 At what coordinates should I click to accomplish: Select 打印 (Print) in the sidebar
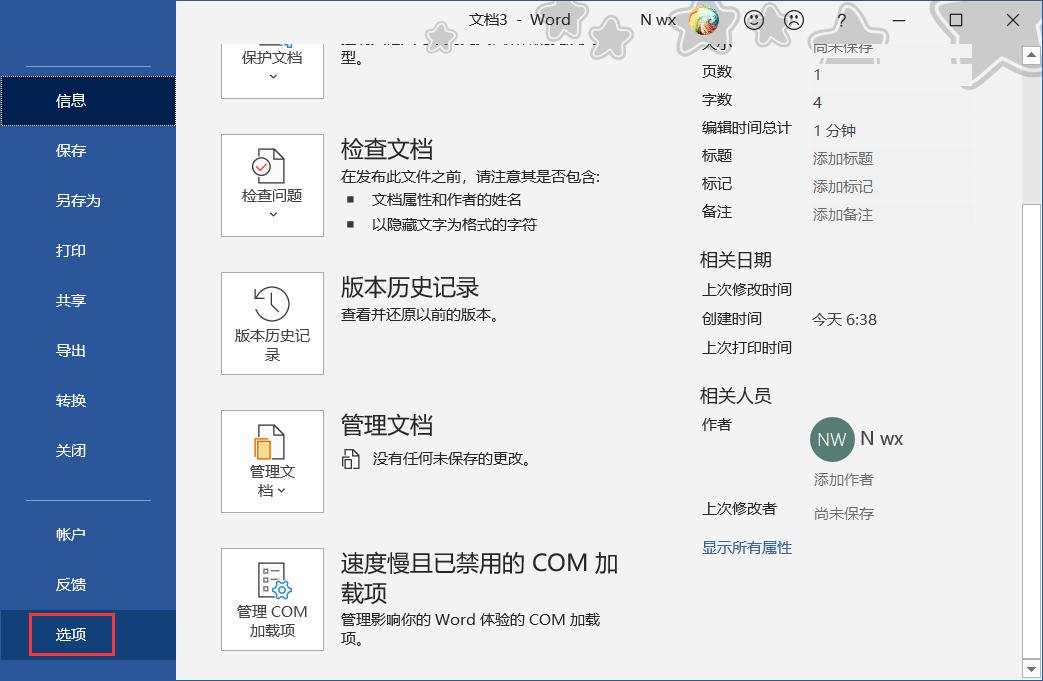coord(70,250)
